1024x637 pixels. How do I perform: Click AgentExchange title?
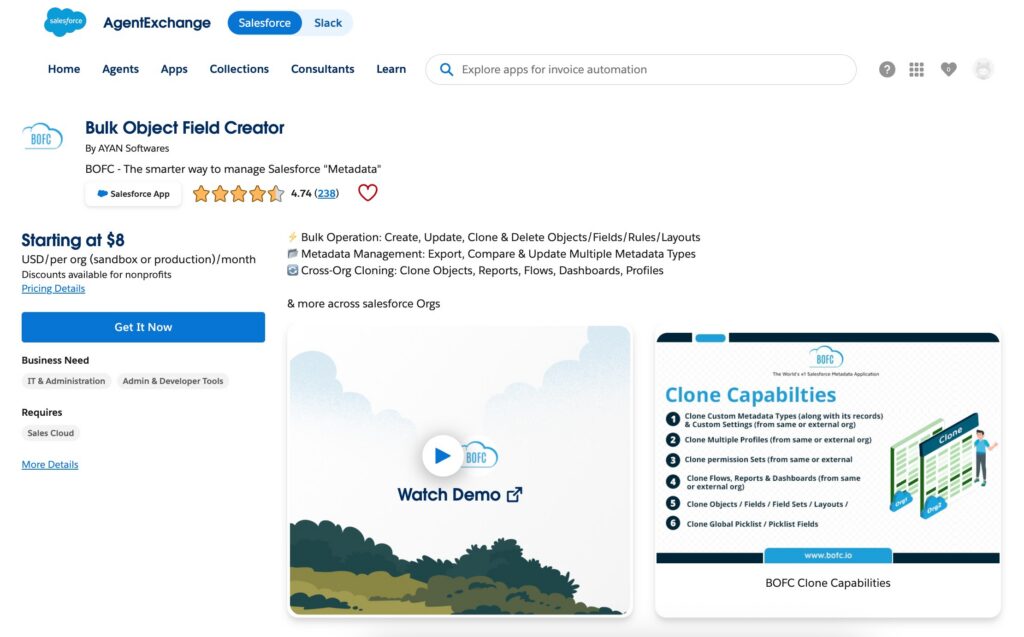[157, 23]
